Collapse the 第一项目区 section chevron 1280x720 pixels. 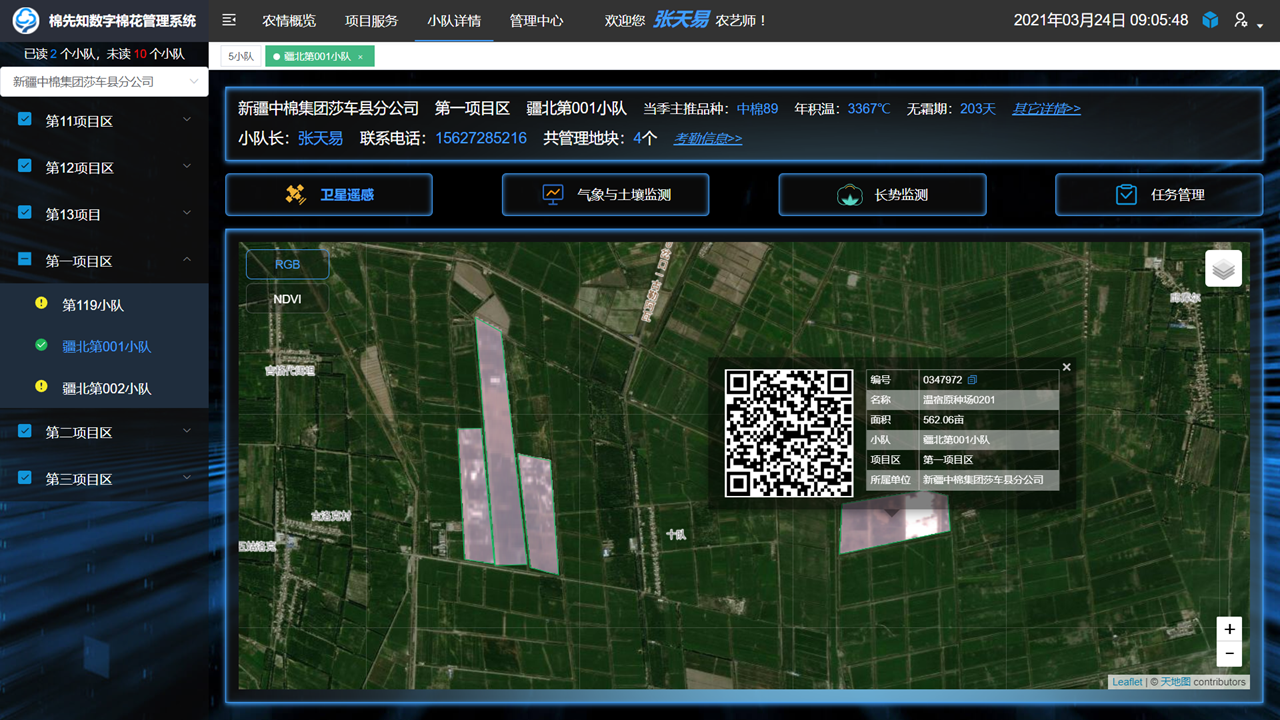click(x=187, y=260)
